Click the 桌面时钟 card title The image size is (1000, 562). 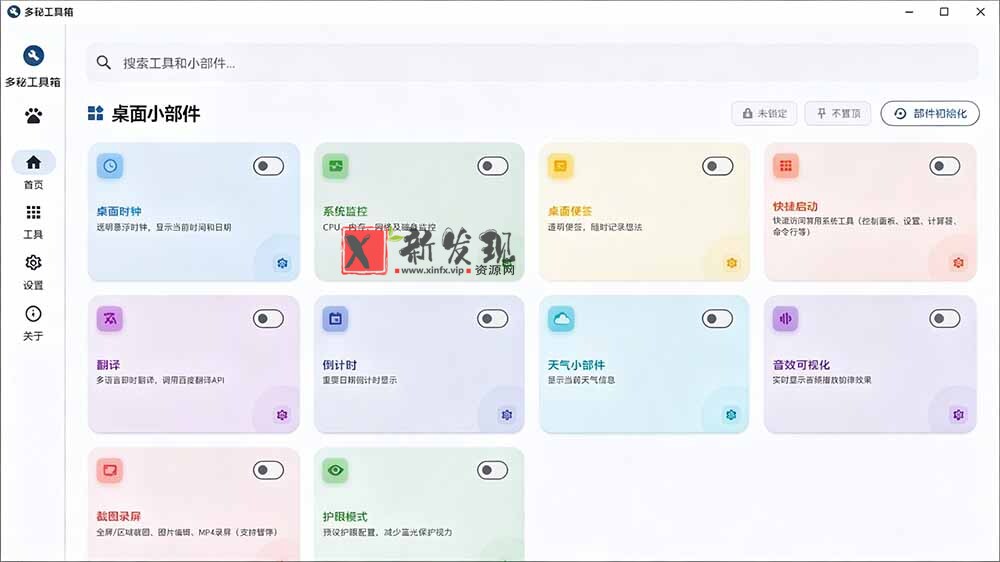(x=119, y=211)
